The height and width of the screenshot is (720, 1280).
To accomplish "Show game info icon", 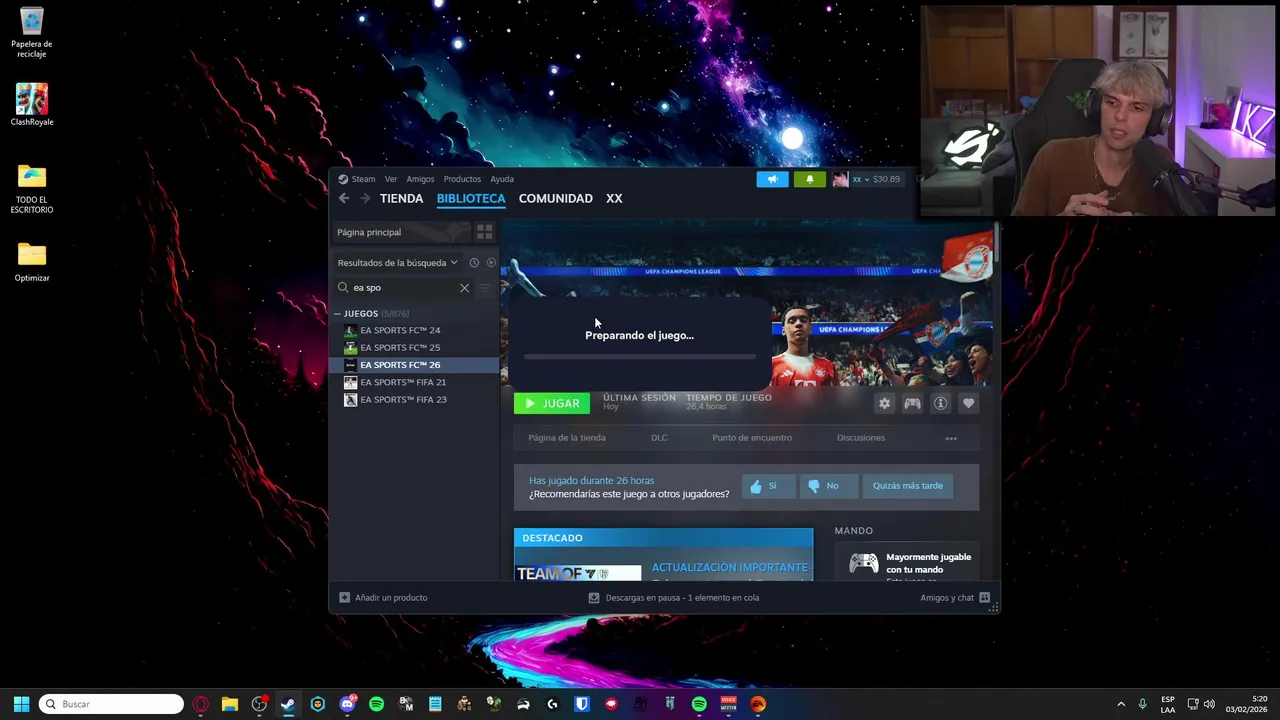I will 940,403.
